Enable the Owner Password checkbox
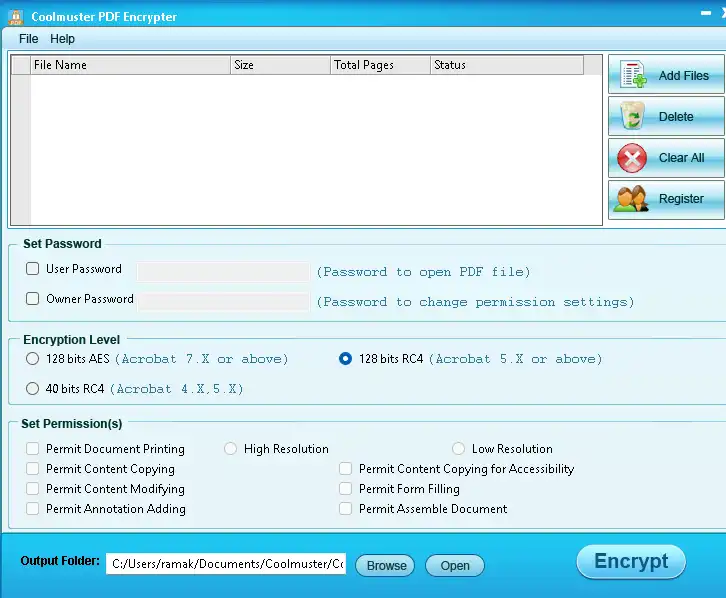 point(33,299)
